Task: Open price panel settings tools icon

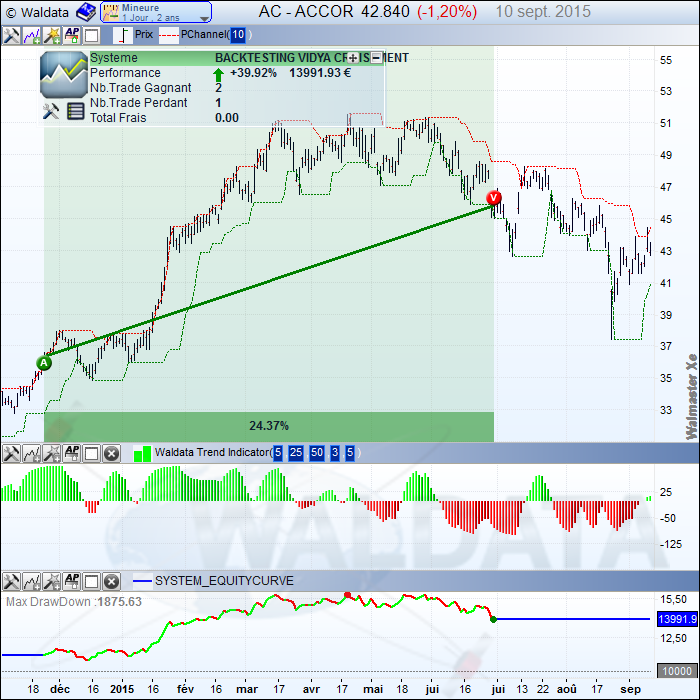Action: (x=11, y=36)
